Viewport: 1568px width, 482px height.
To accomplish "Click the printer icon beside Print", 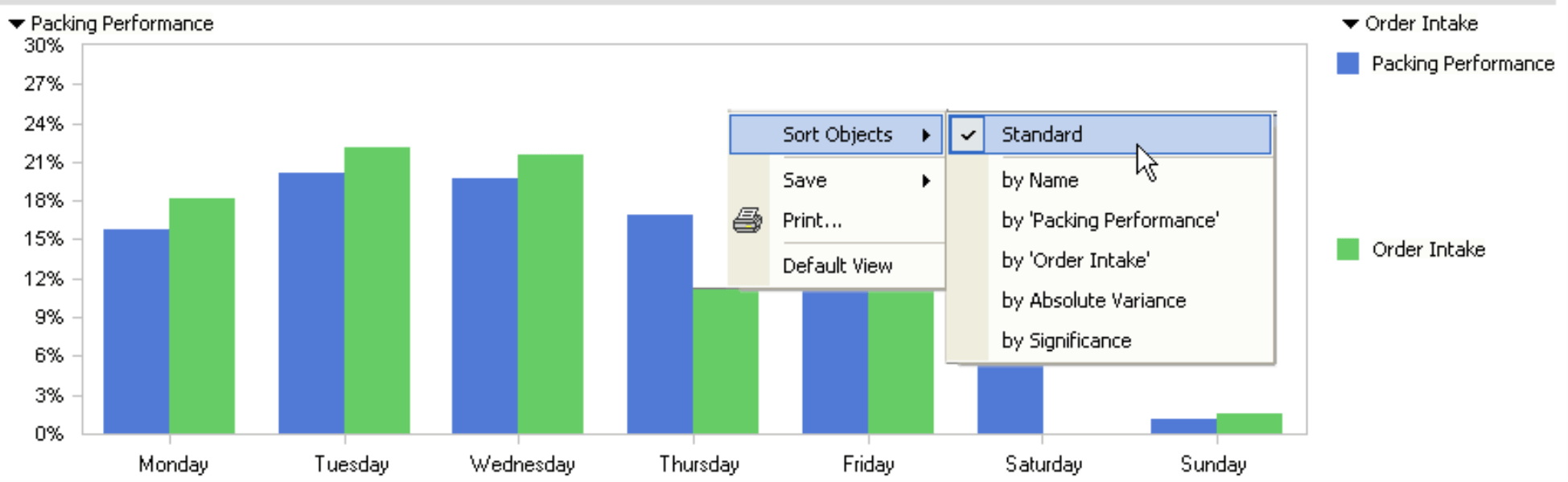I will click(747, 220).
